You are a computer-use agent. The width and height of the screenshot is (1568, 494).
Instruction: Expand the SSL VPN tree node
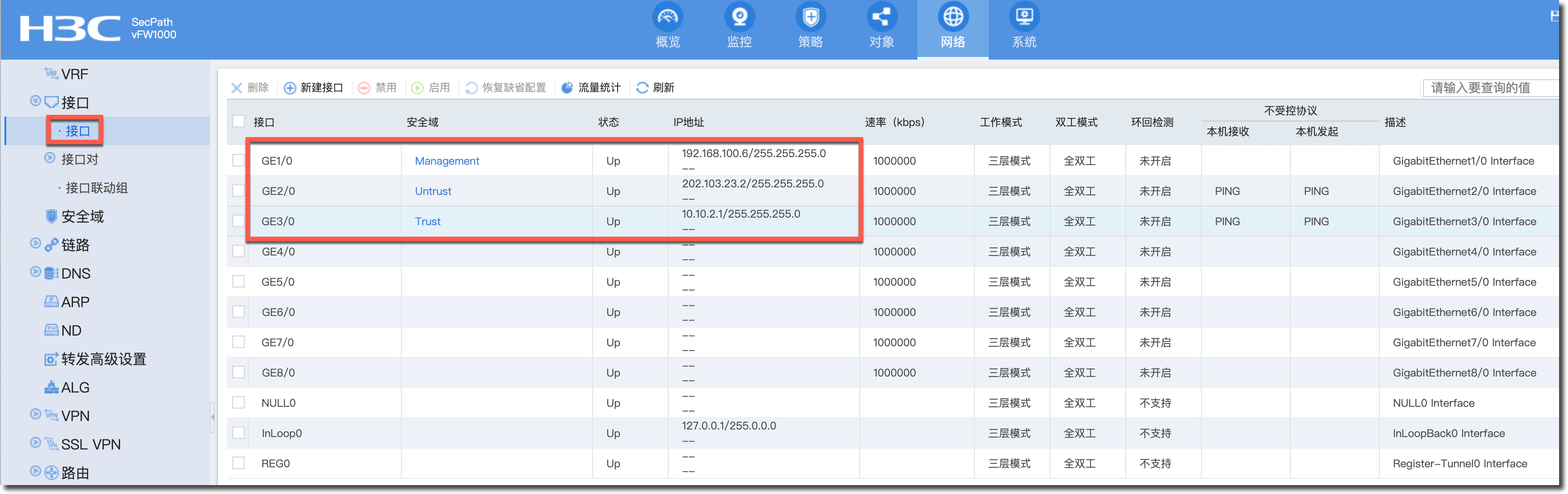tap(35, 443)
